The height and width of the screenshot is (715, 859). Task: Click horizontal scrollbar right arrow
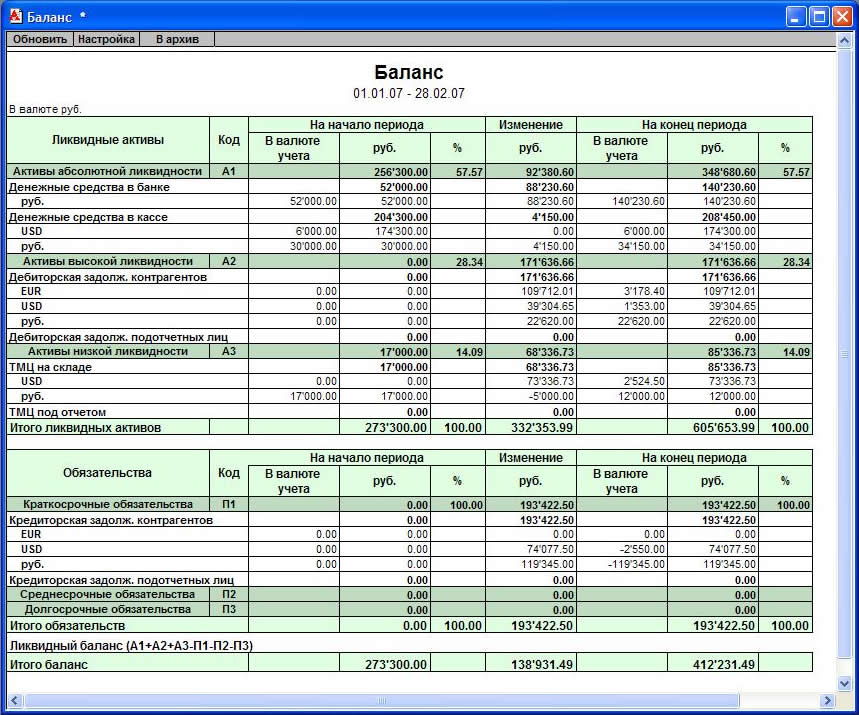tap(828, 700)
